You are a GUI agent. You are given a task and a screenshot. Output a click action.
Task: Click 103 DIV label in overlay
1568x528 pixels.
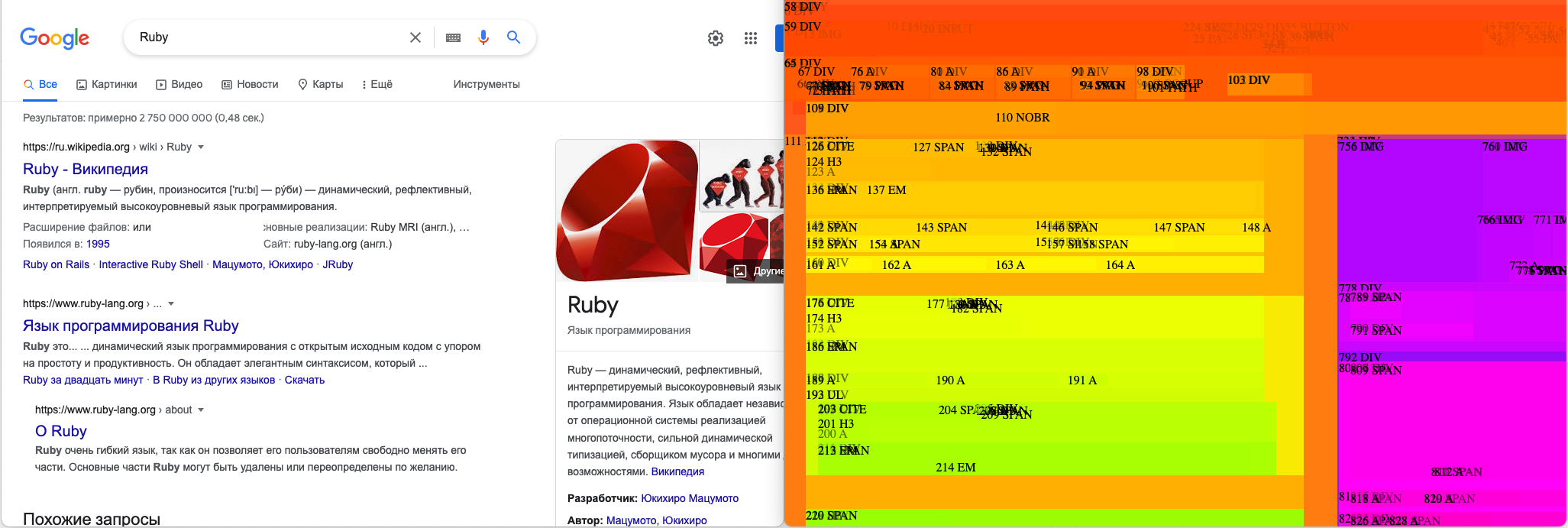point(1249,80)
